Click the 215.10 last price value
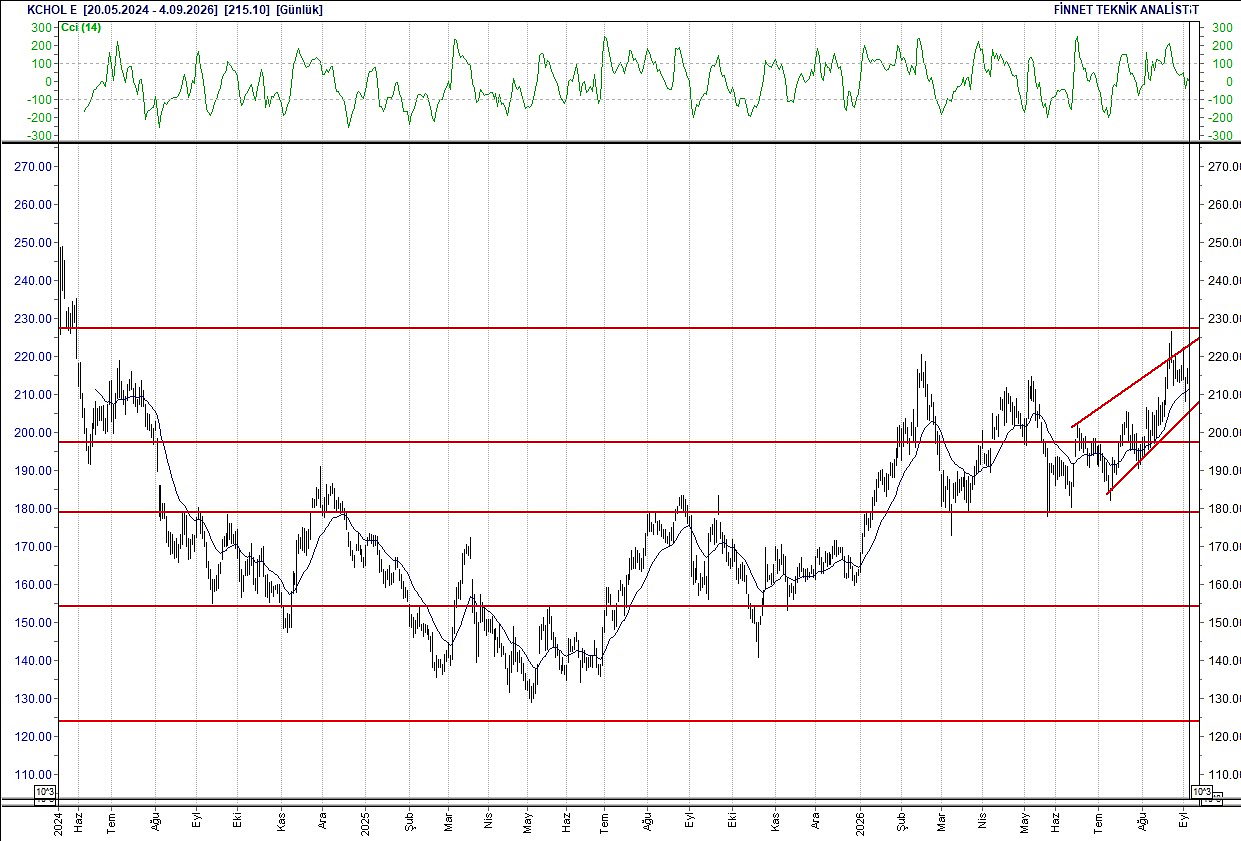 tap(247, 9)
